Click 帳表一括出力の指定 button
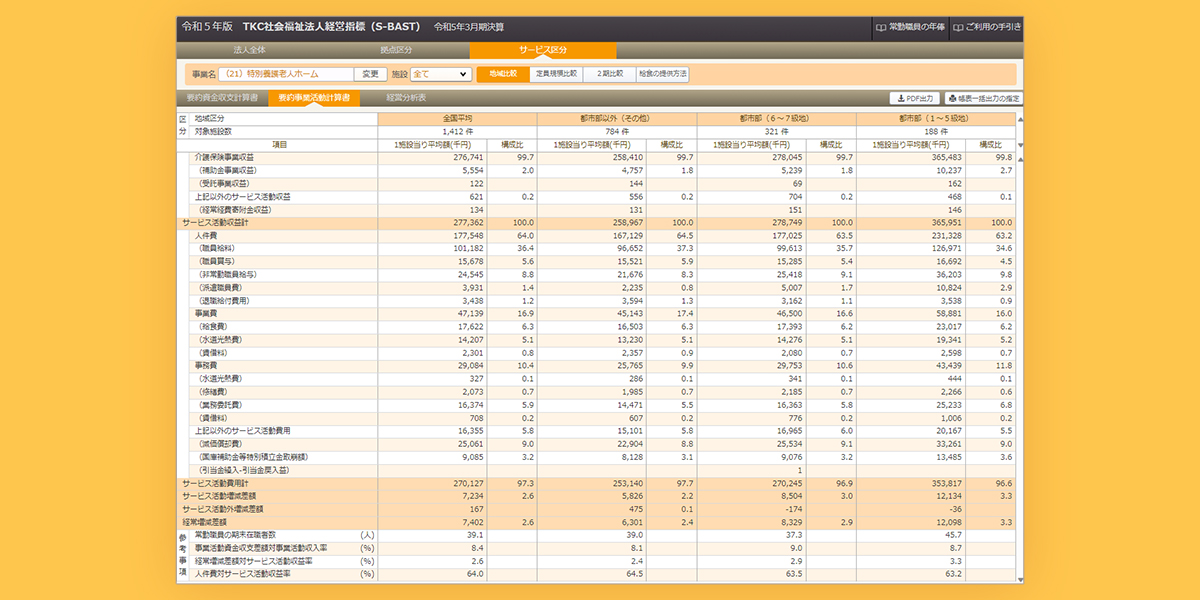 pyautogui.click(x=984, y=98)
